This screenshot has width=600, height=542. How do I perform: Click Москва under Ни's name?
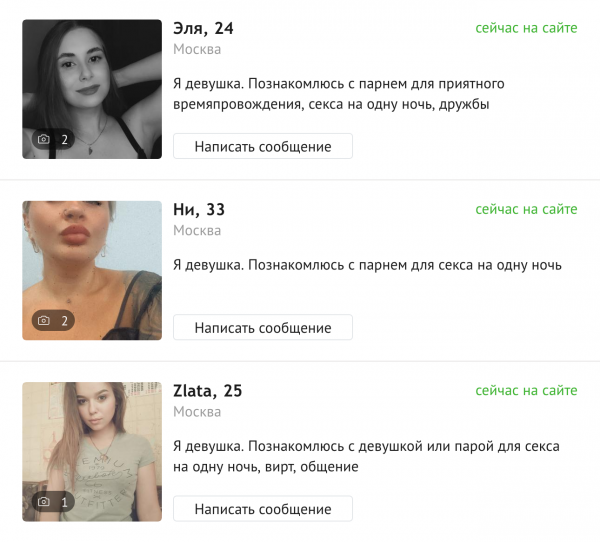click(197, 230)
